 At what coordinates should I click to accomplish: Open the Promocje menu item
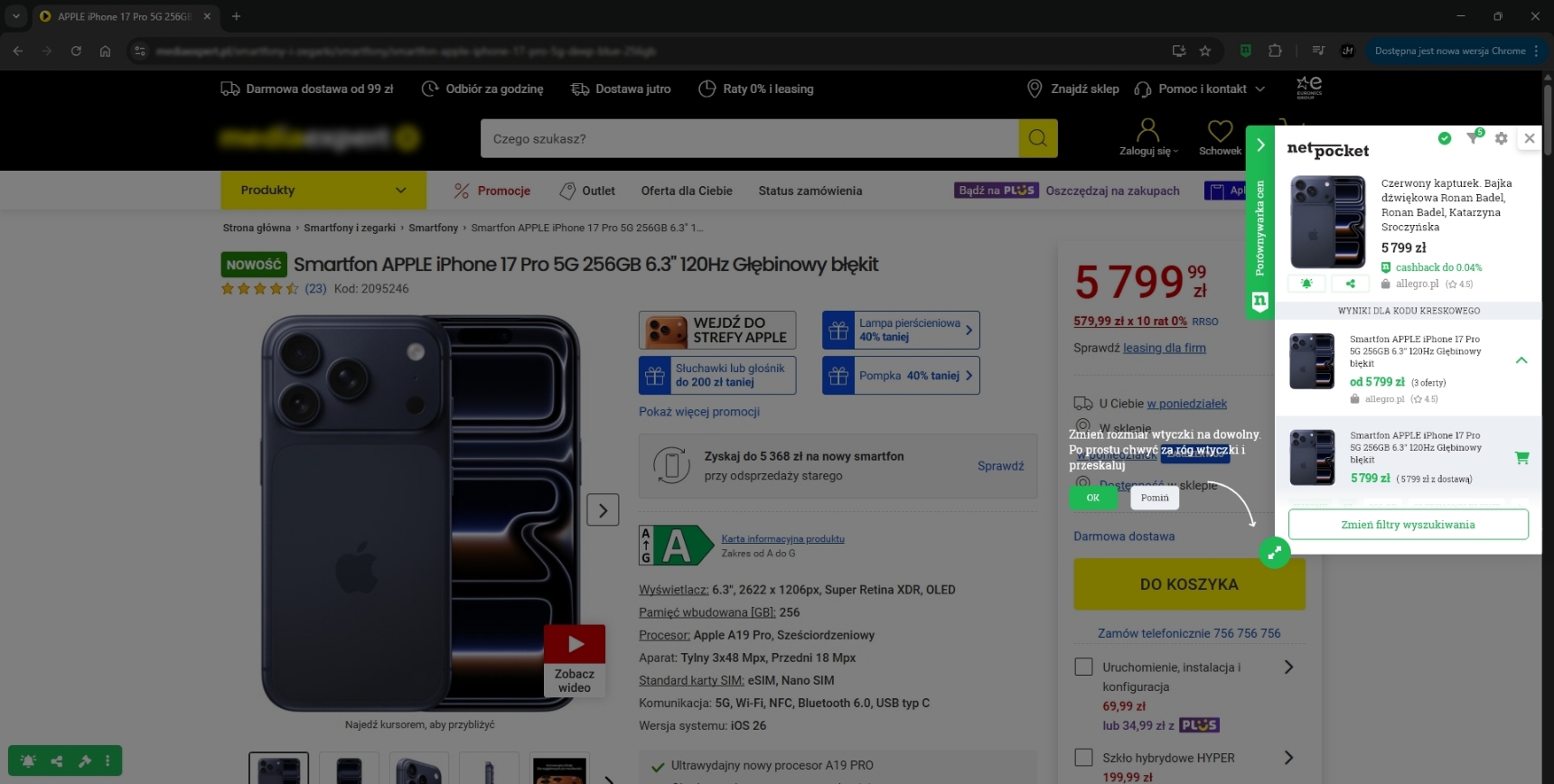(x=492, y=191)
